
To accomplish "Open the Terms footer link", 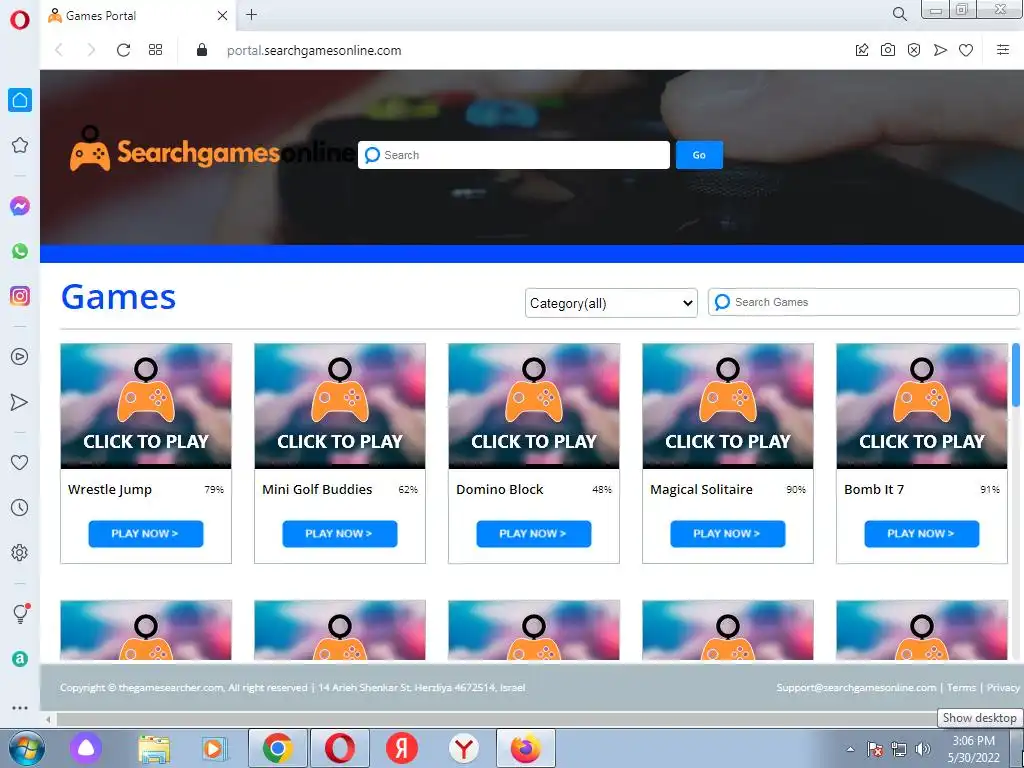I will coord(961,688).
